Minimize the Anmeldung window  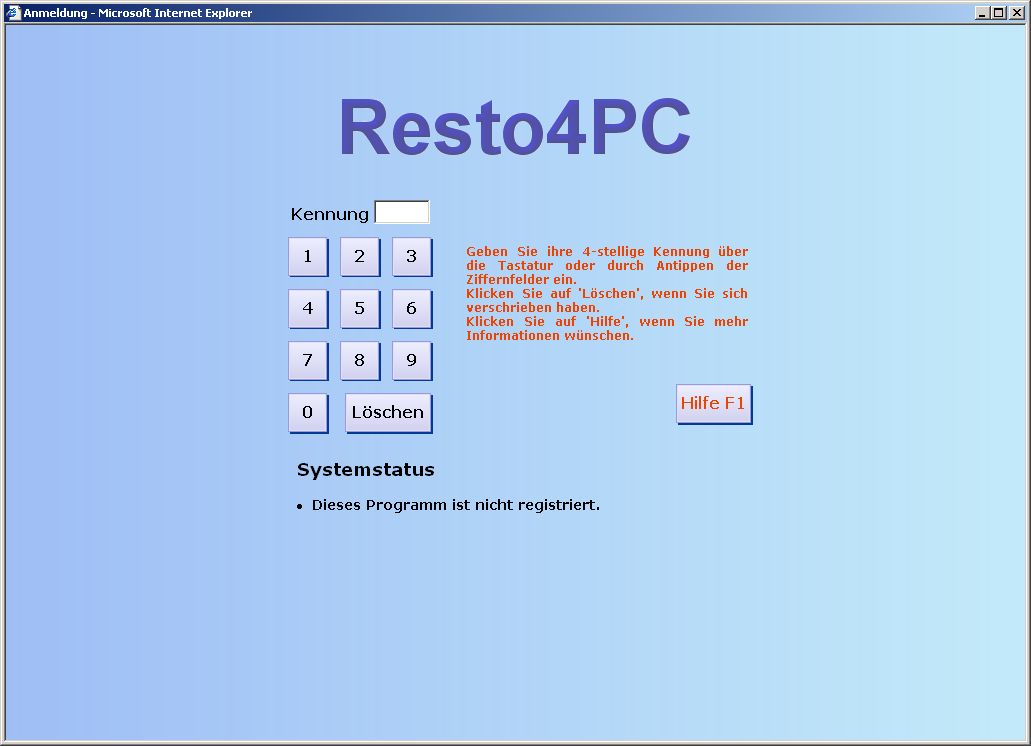tap(983, 13)
